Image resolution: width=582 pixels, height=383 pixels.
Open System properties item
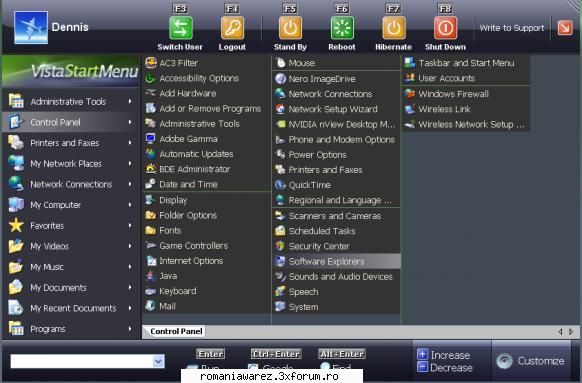click(x=337, y=307)
